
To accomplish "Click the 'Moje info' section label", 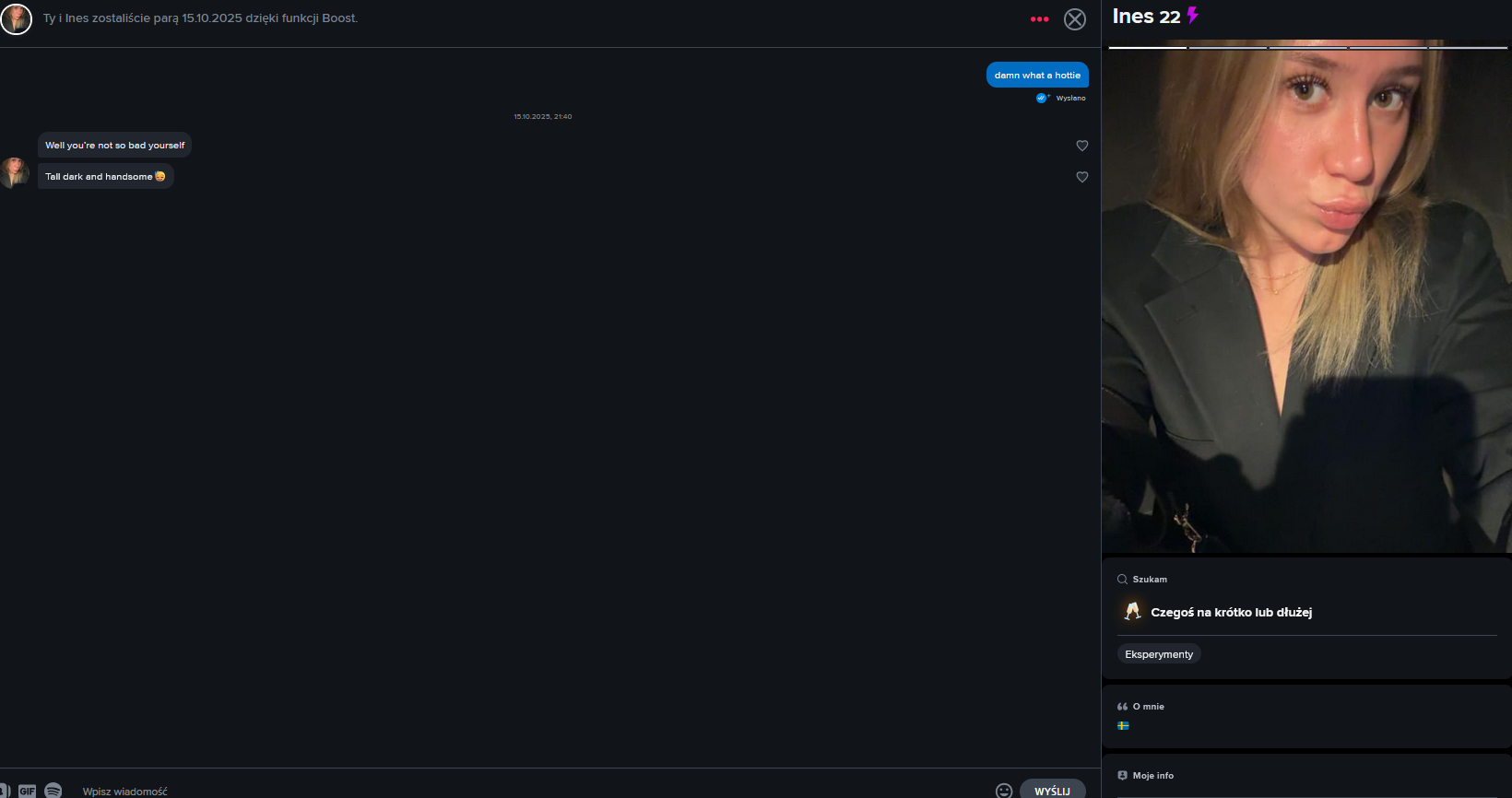I will (1152, 776).
